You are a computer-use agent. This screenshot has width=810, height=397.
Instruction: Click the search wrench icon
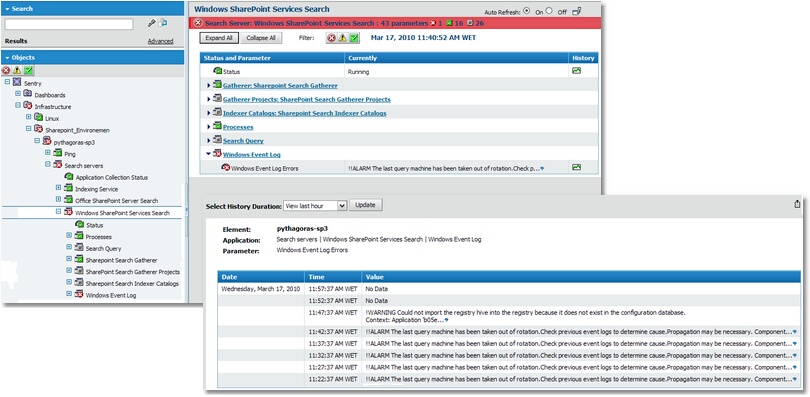(151, 23)
